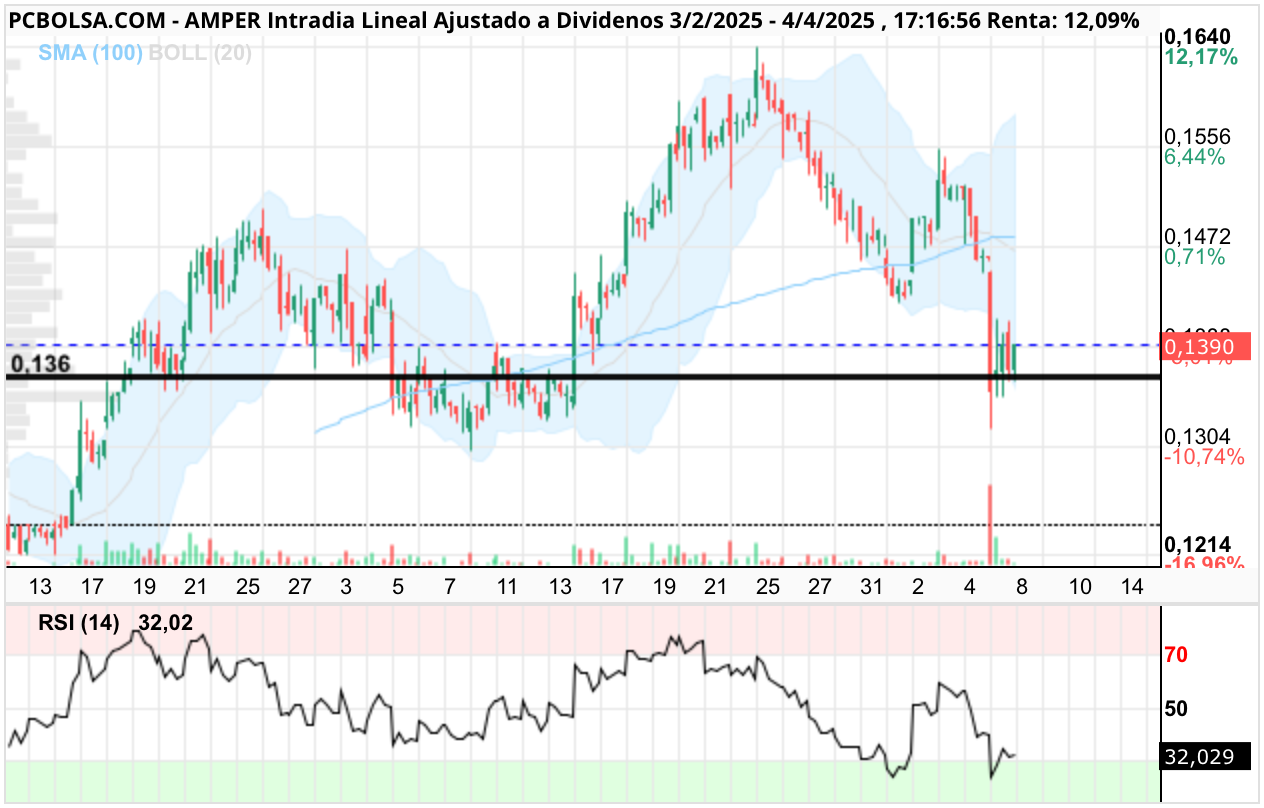Viewport: 1264px width, 808px height.
Task: Click the 6,44% percentage label
Action: point(1195,157)
